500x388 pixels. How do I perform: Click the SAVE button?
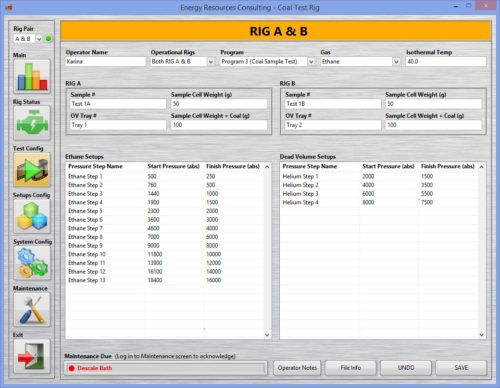click(x=461, y=368)
